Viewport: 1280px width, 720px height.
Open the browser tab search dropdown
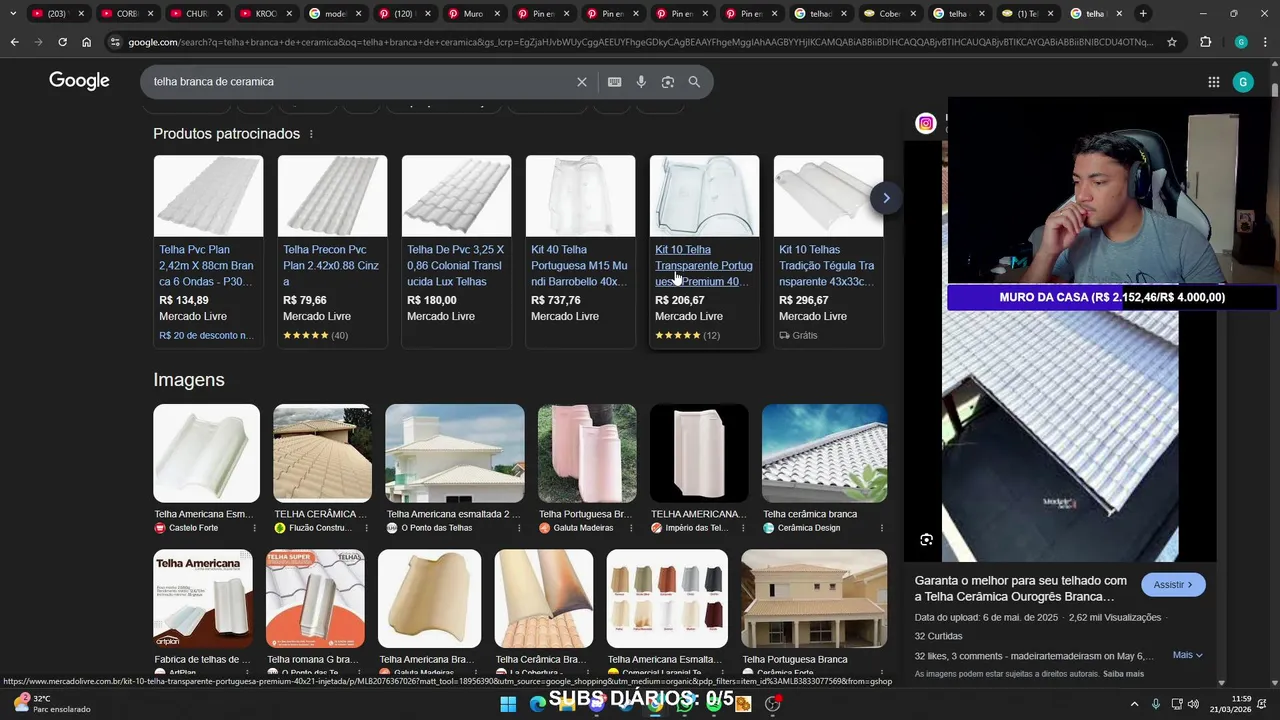[12, 13]
